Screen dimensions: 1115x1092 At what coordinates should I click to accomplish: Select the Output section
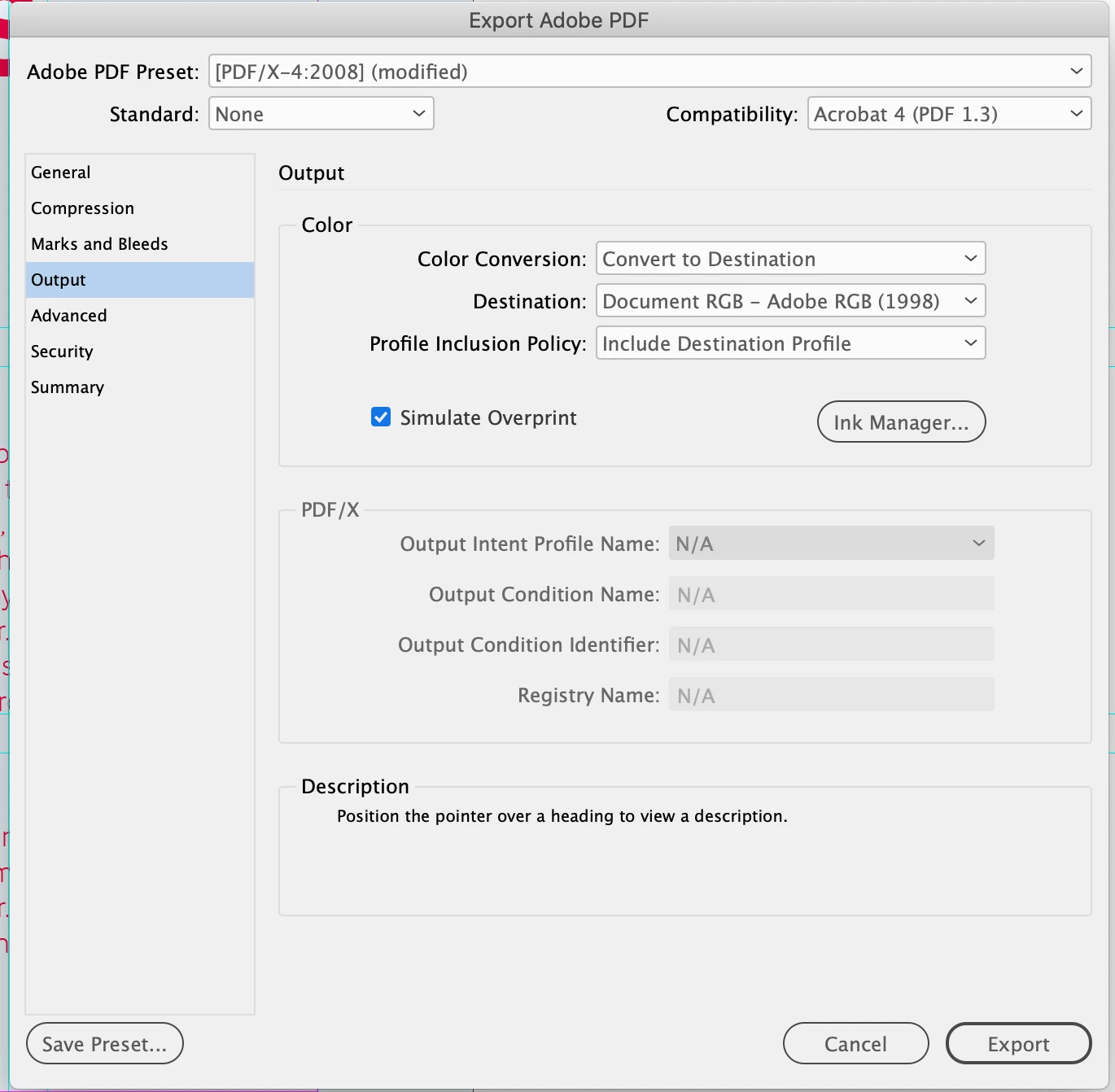tap(140, 280)
